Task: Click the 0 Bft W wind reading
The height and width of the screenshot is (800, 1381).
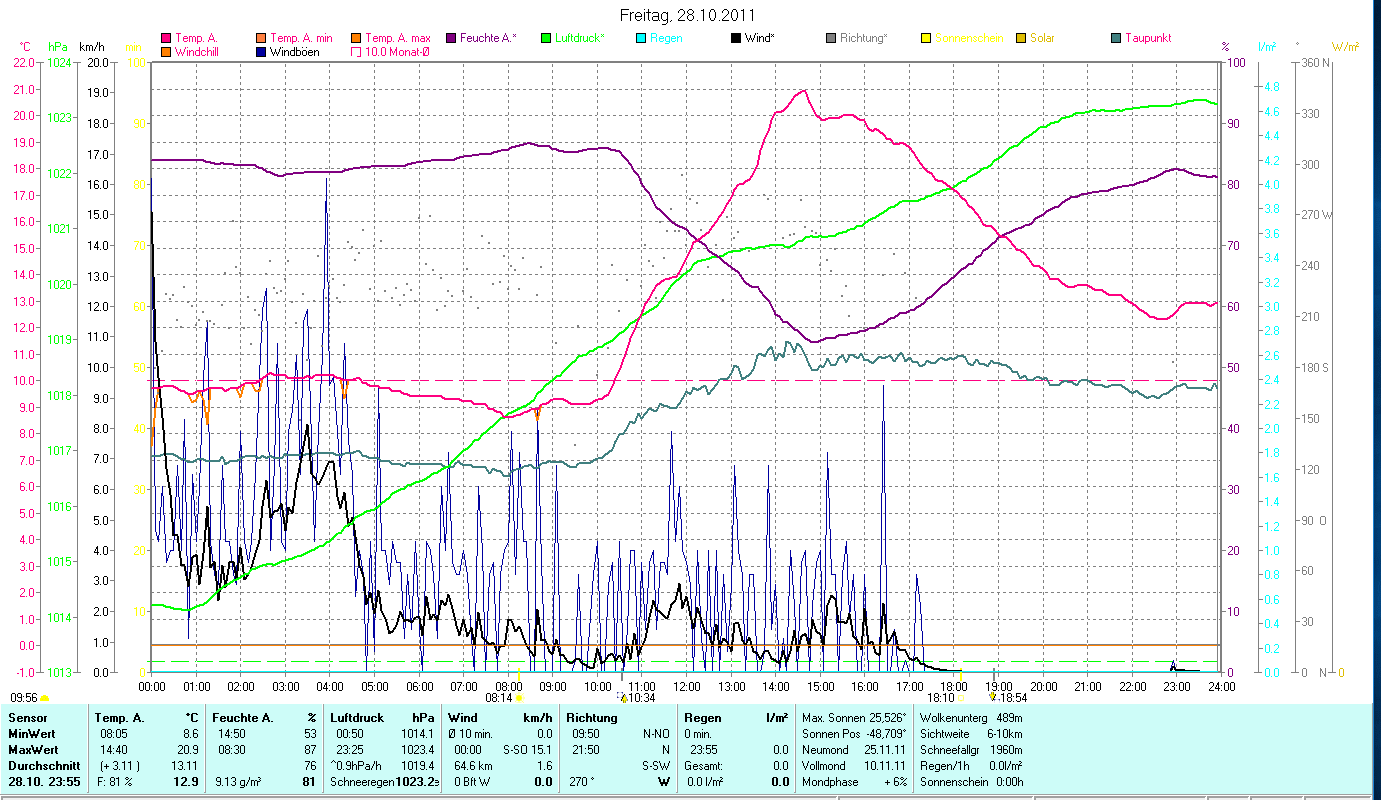Action: tap(472, 782)
